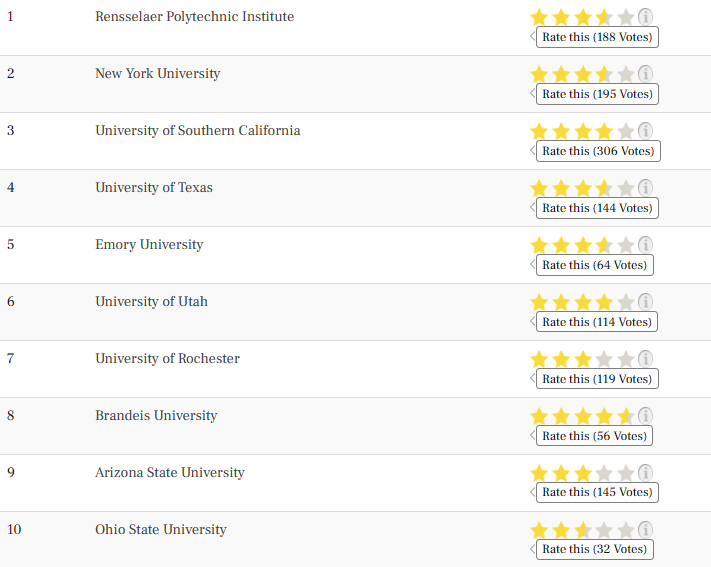Click Rate this (306 Votes) button
This screenshot has height=567, width=711.
[x=598, y=151]
